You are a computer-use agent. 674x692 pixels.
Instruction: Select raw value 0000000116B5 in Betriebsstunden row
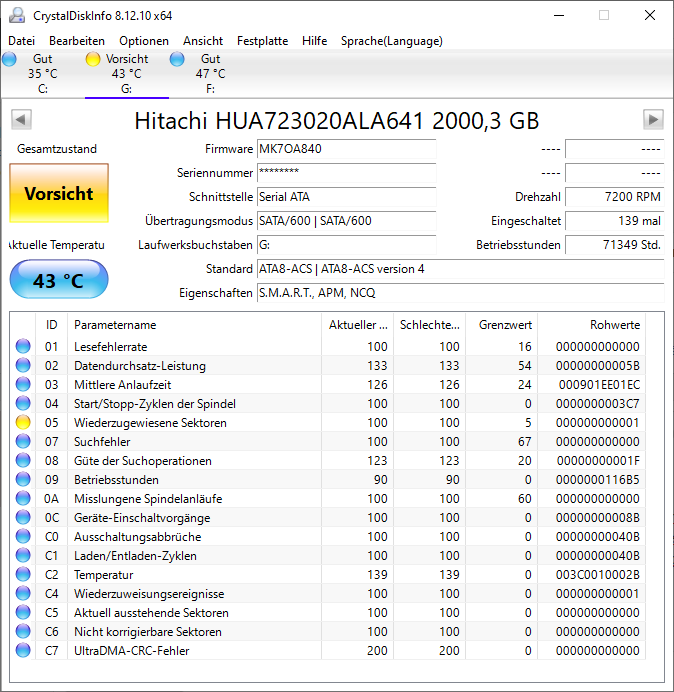point(598,480)
